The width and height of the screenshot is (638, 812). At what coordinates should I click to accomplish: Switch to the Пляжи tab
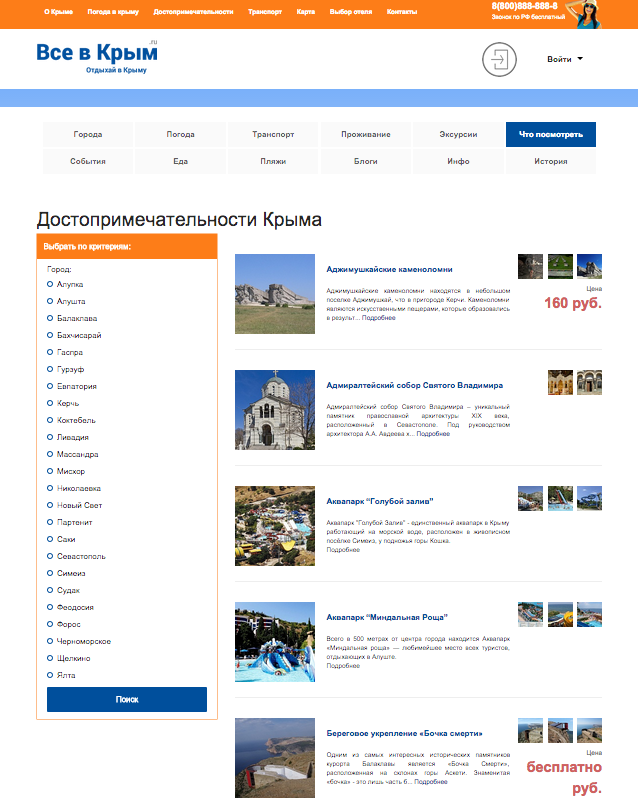(x=273, y=161)
